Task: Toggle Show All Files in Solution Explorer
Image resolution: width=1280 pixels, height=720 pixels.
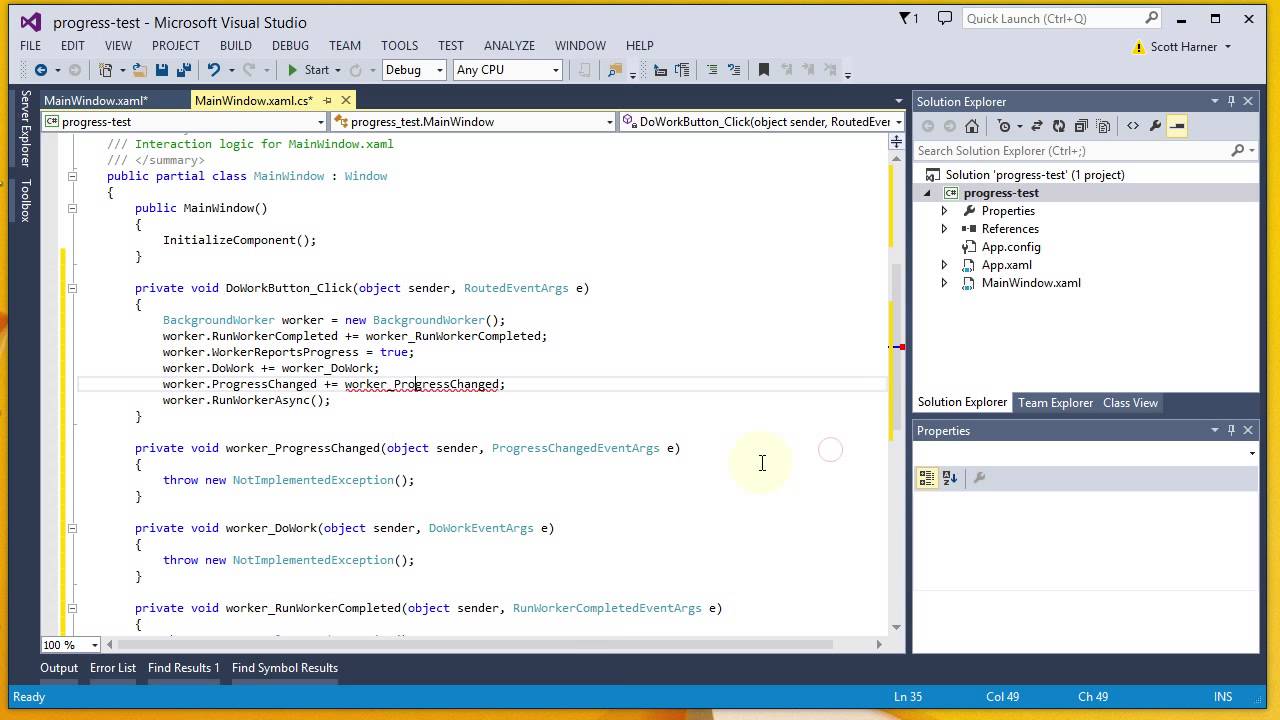Action: [x=1103, y=126]
